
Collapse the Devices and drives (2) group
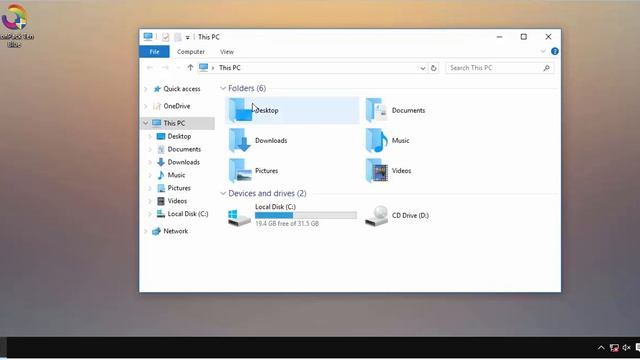click(x=223, y=193)
